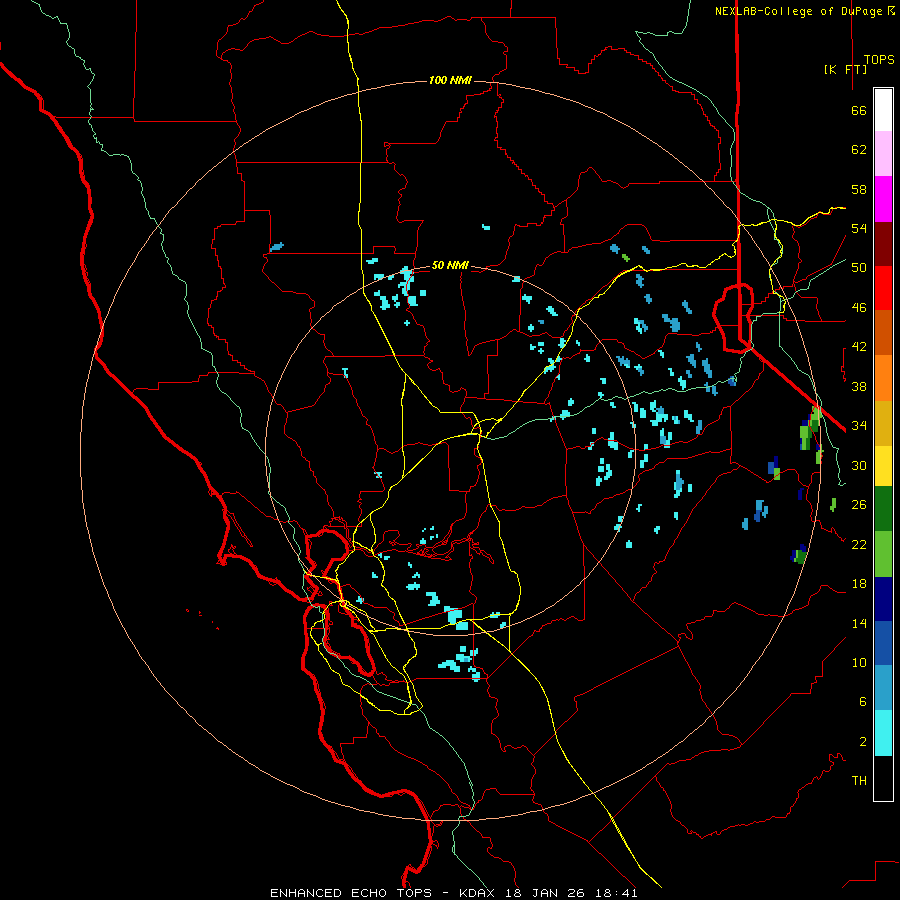900x900 pixels.
Task: Click the "58" scale label
Action: 859,189
